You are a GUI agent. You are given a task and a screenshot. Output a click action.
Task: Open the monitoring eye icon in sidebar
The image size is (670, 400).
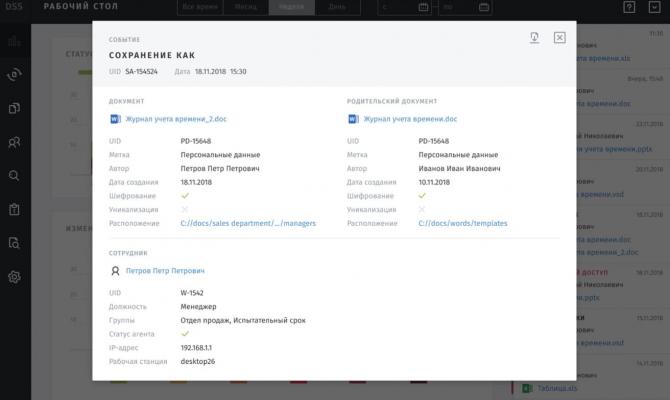pyautogui.click(x=14, y=74)
